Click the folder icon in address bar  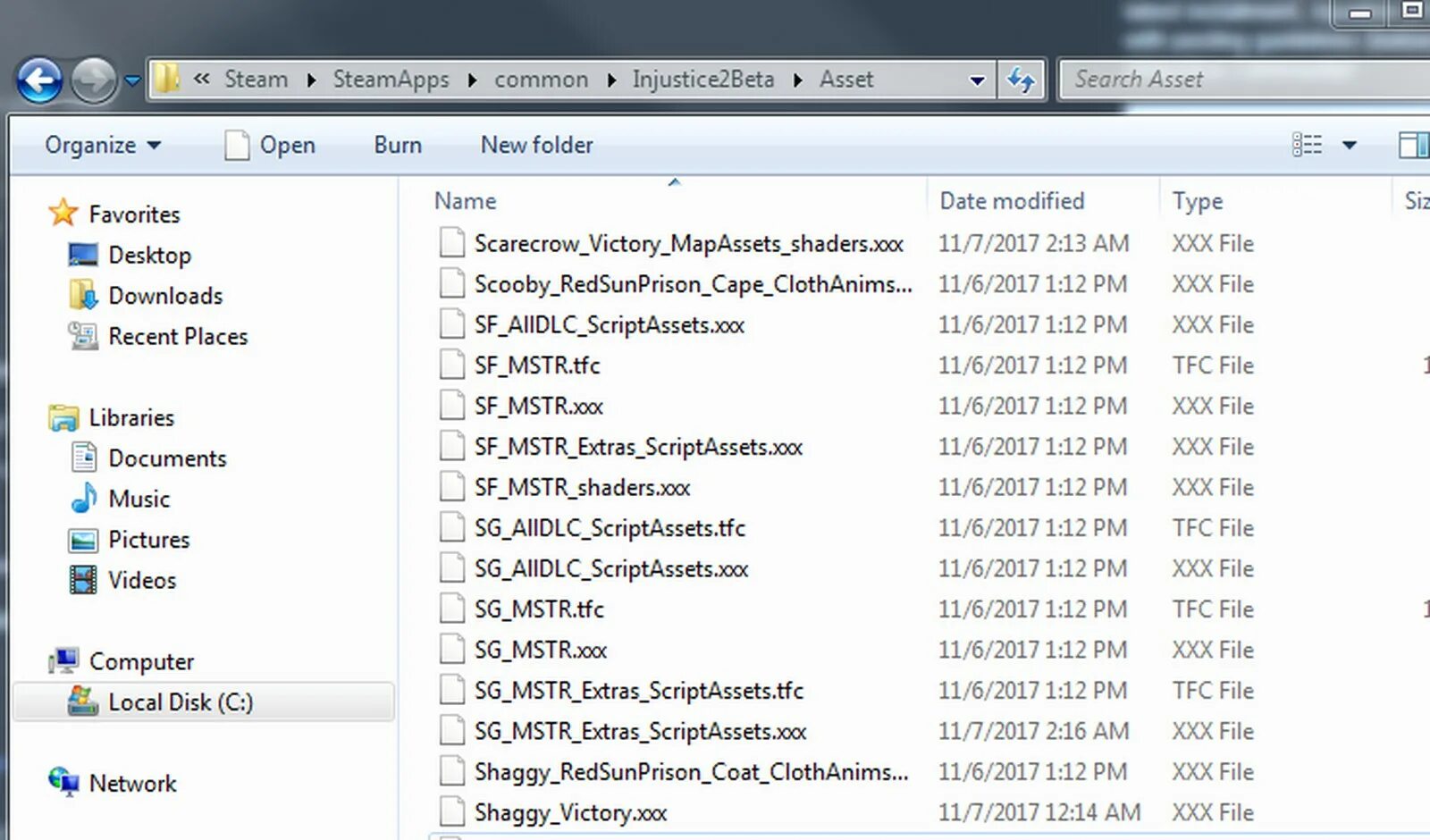(x=166, y=79)
